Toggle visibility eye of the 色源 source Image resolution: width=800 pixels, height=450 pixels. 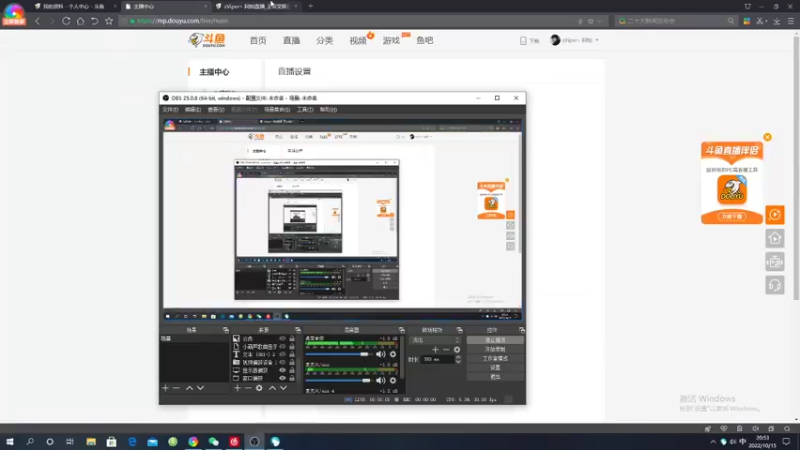click(282, 339)
